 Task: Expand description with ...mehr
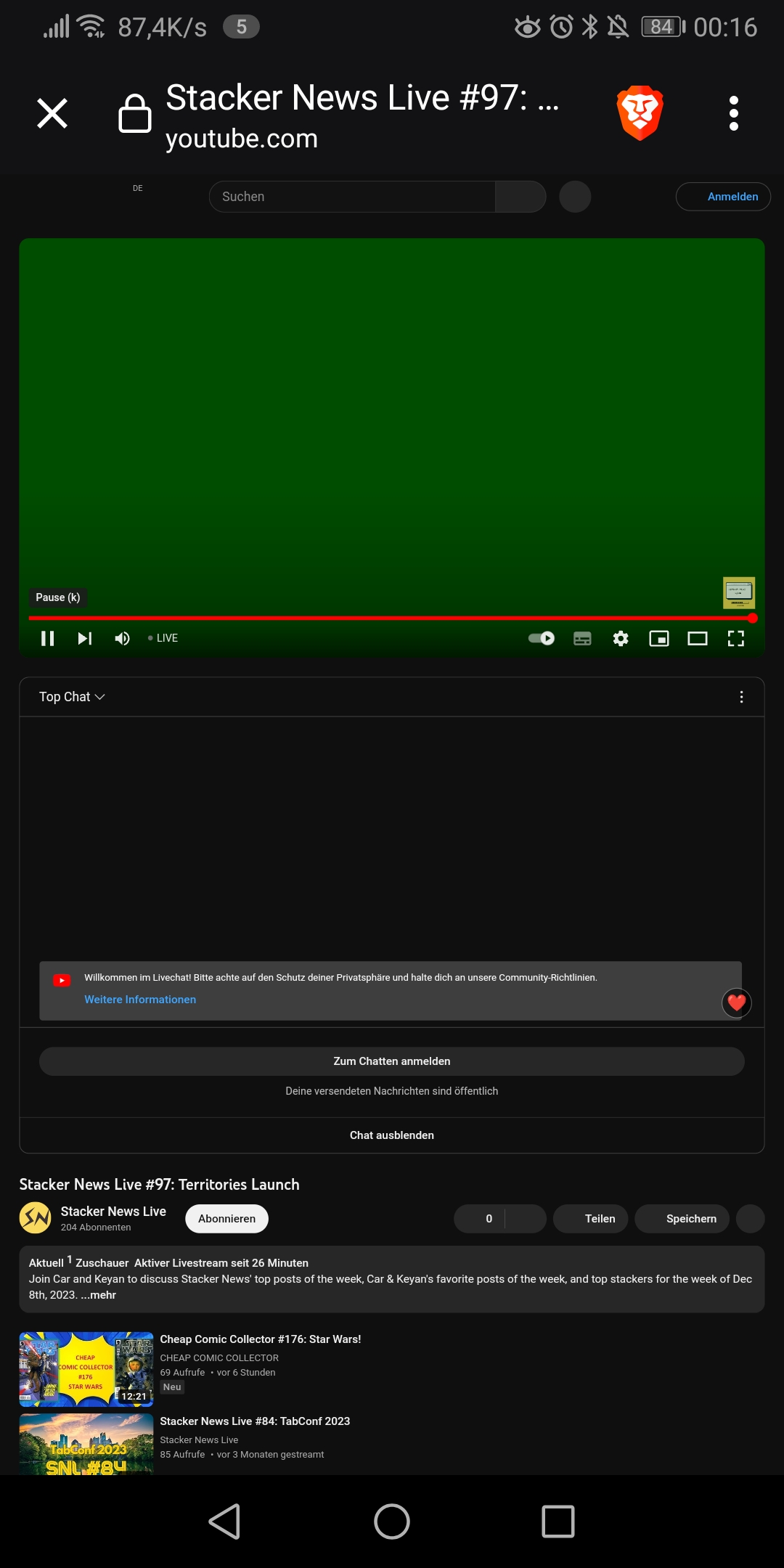[x=99, y=1295]
